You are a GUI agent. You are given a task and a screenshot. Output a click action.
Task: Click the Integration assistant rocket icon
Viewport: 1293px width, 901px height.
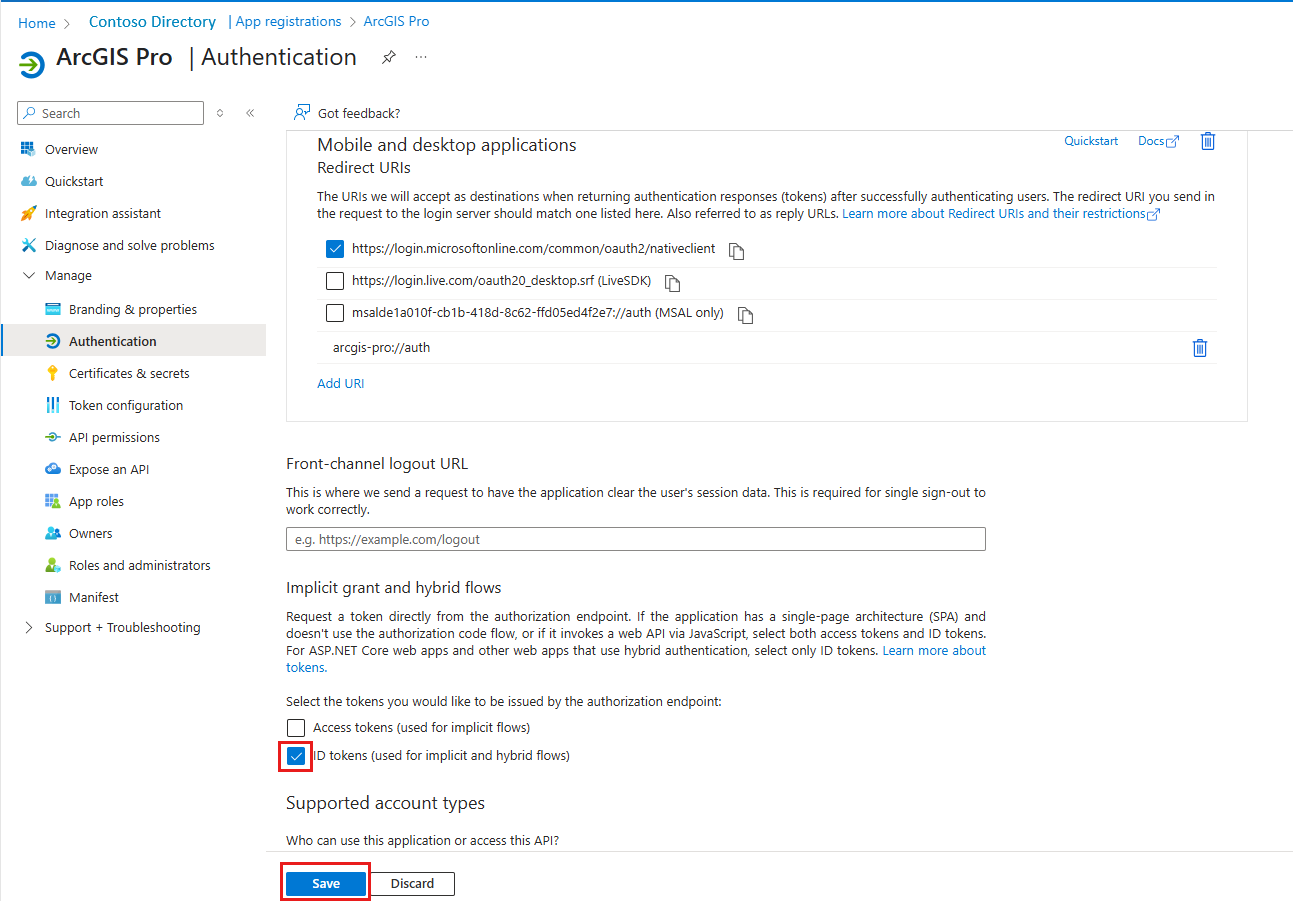tap(28, 213)
